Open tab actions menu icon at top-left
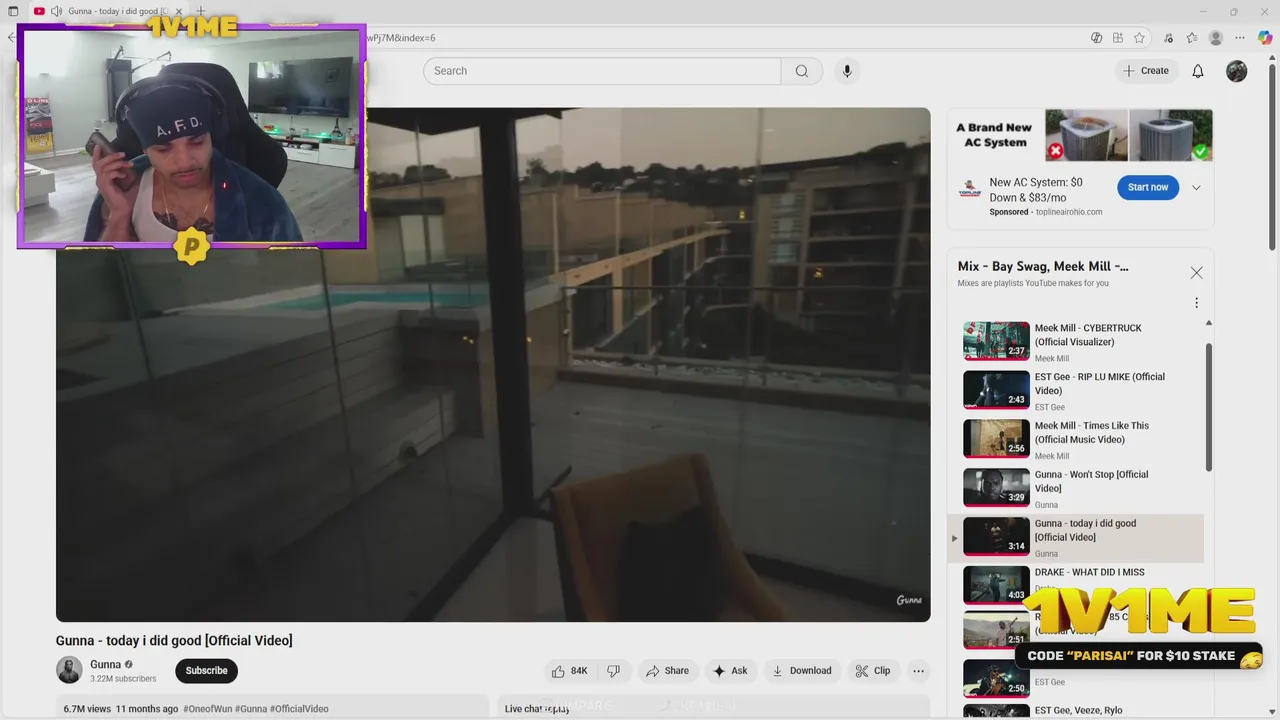Viewport: 1280px width, 720px height. tap(13, 11)
